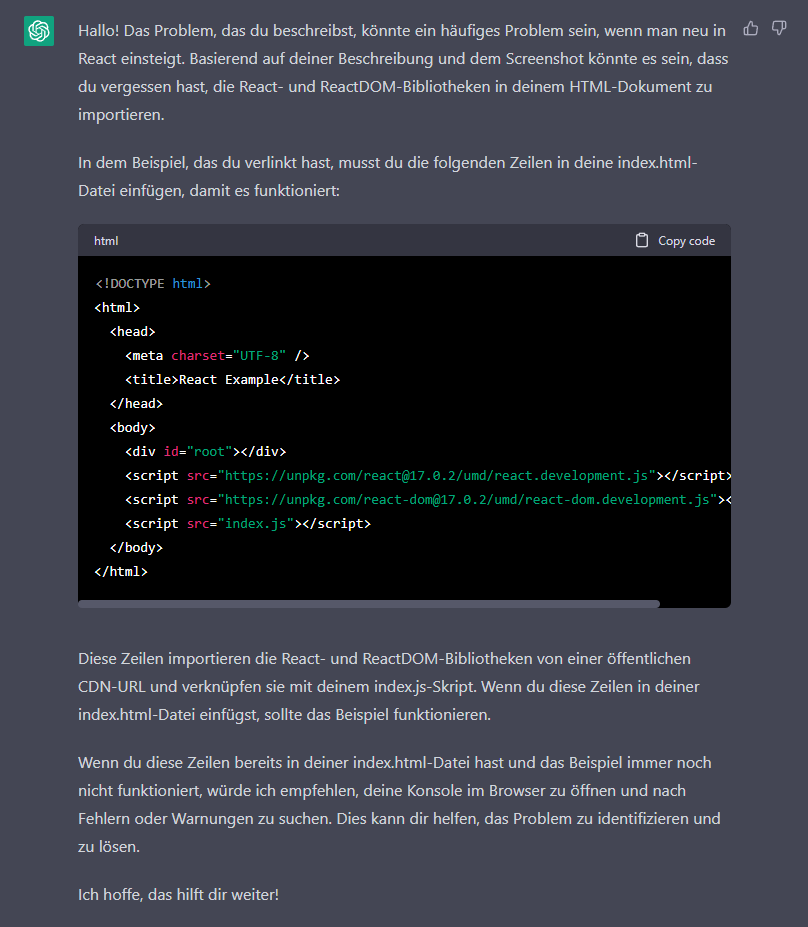Click the 'Ich hoffe, das hilft dir weiter!' sentence
Screen dimensions: 808x927
(179, 894)
